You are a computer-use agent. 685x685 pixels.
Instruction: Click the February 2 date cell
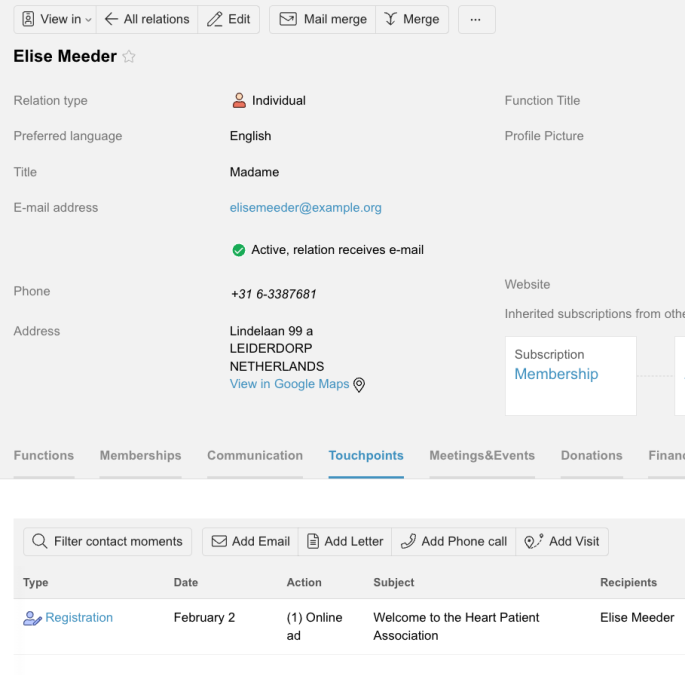tap(204, 617)
